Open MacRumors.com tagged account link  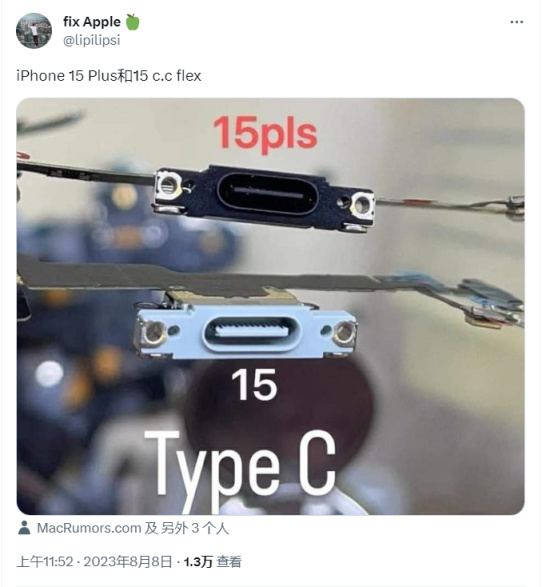coord(89,528)
